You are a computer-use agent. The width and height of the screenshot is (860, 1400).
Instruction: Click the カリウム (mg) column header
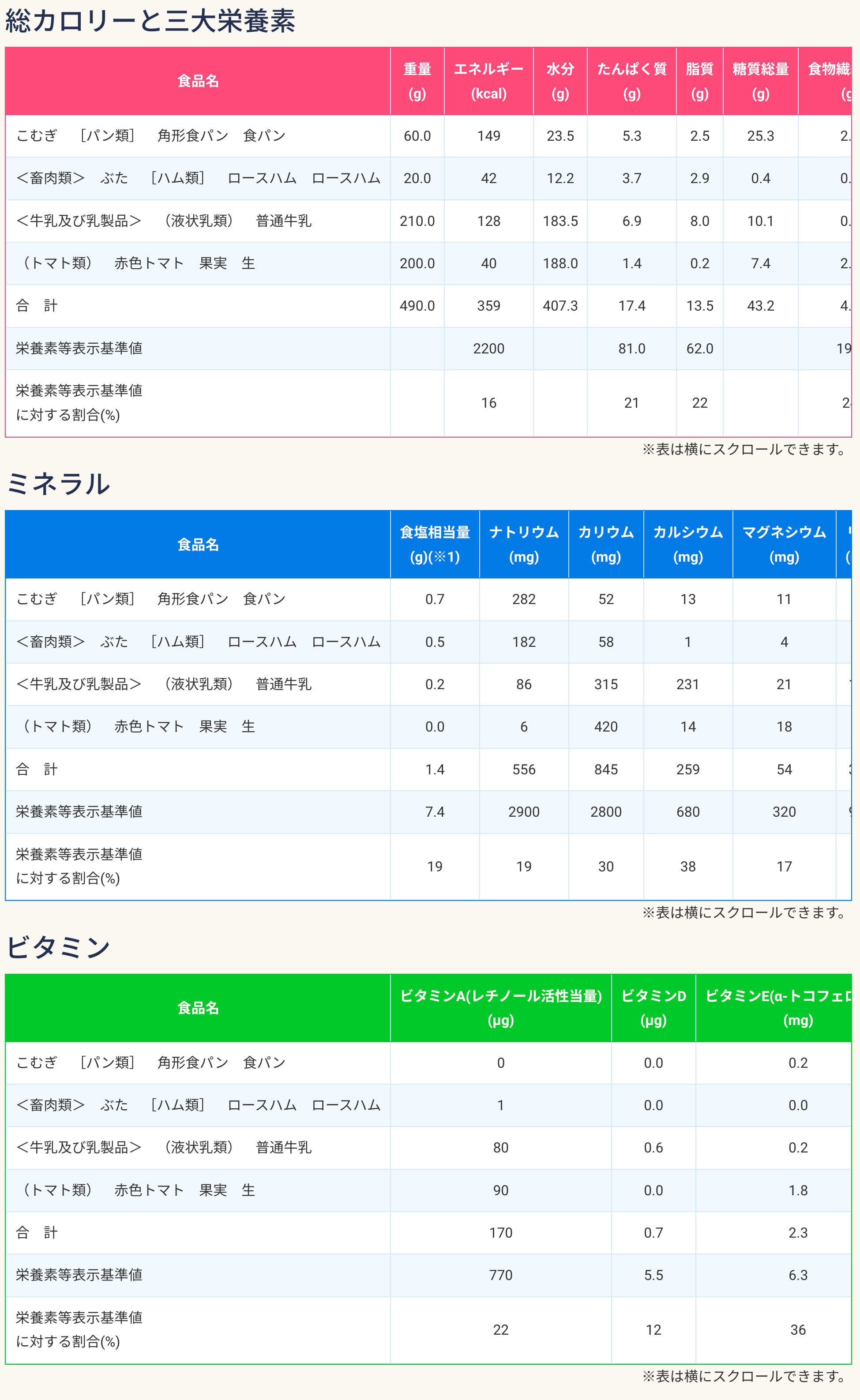point(606,545)
